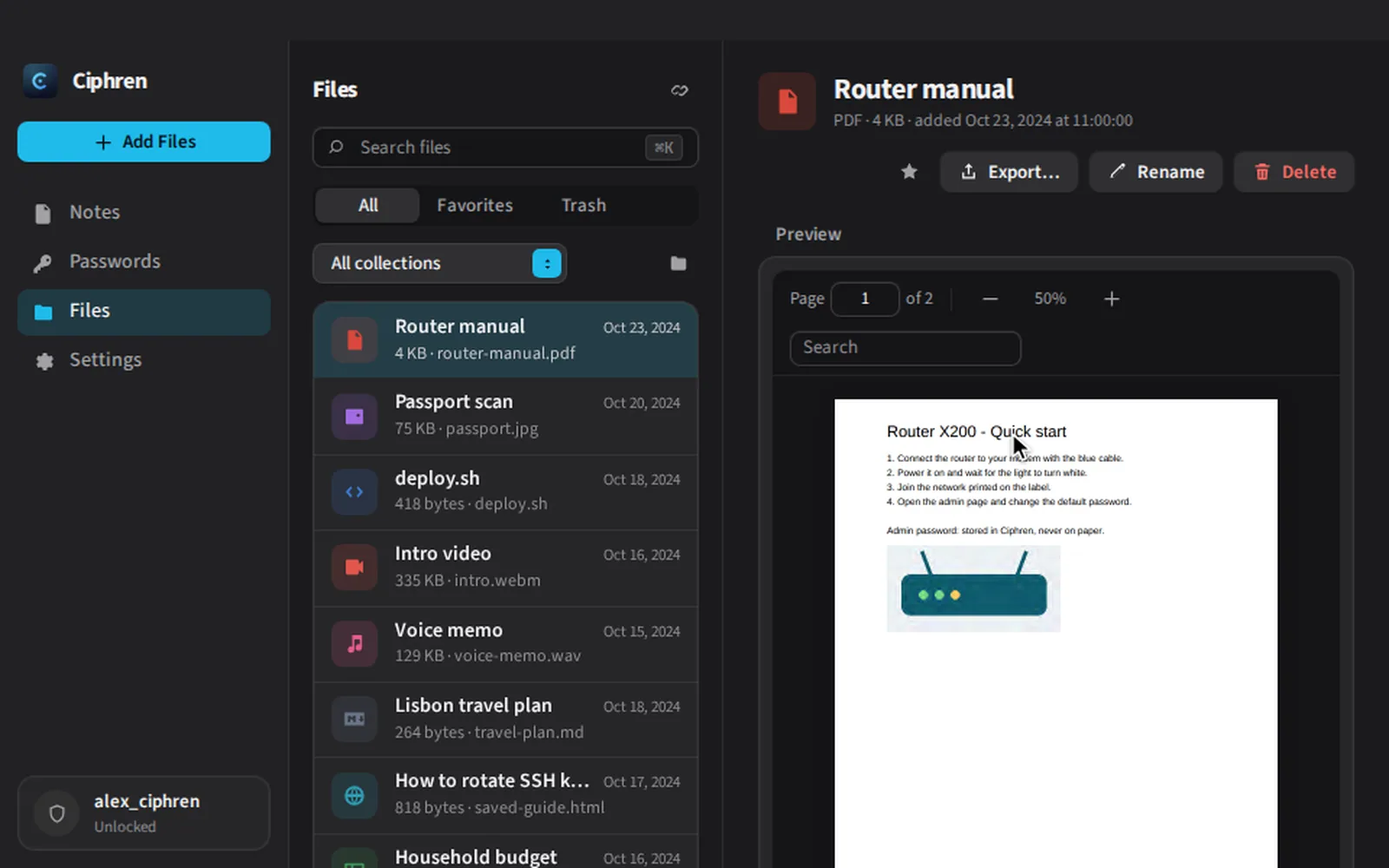Go to Passwords in sidebar
This screenshot has width=1389, height=868.
click(144, 262)
